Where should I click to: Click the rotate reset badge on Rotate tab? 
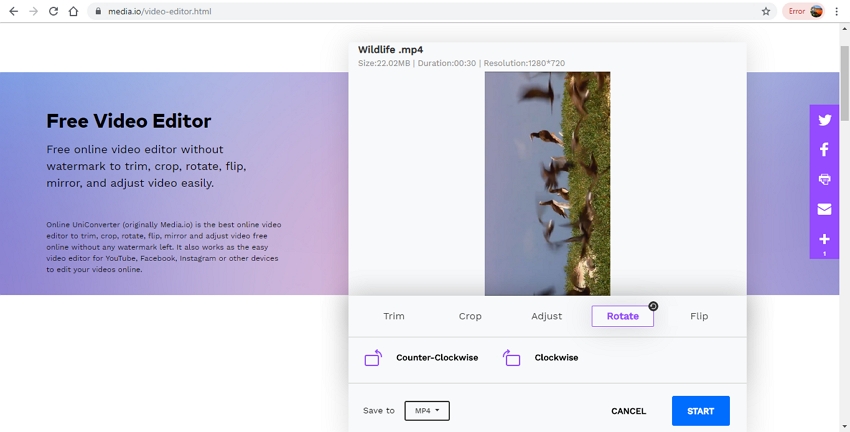653,306
